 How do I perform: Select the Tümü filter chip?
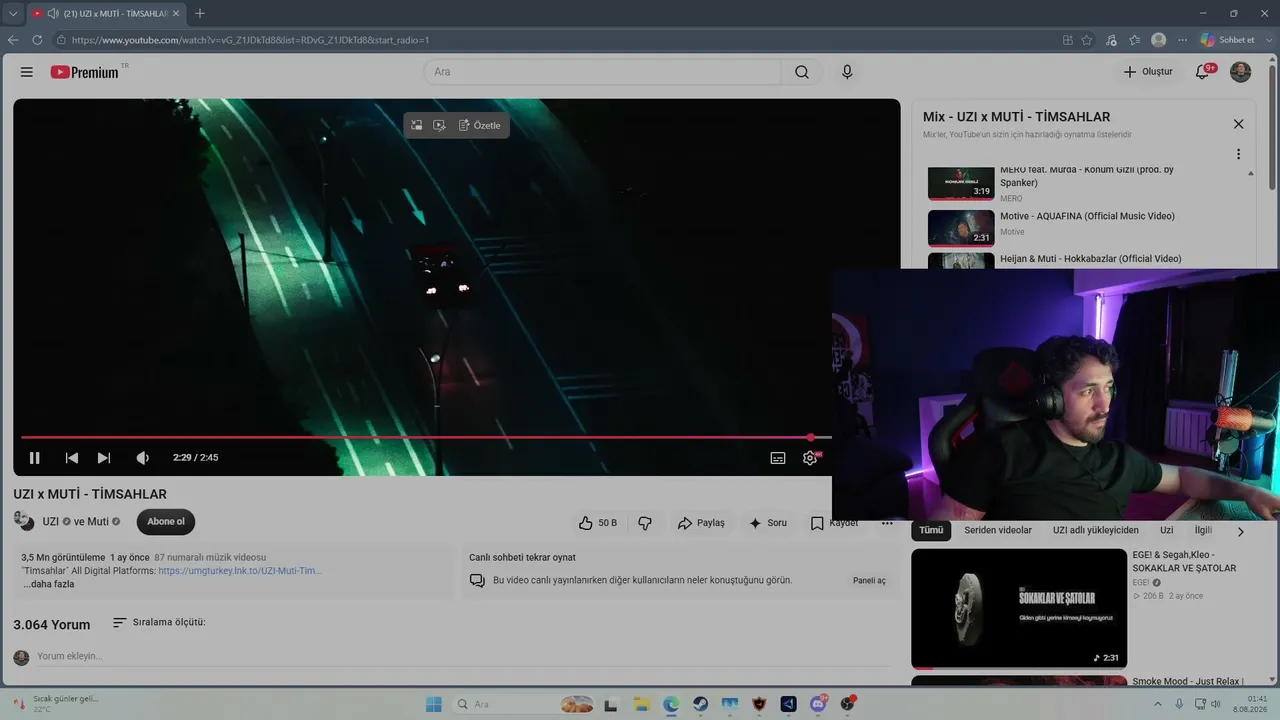click(931, 530)
